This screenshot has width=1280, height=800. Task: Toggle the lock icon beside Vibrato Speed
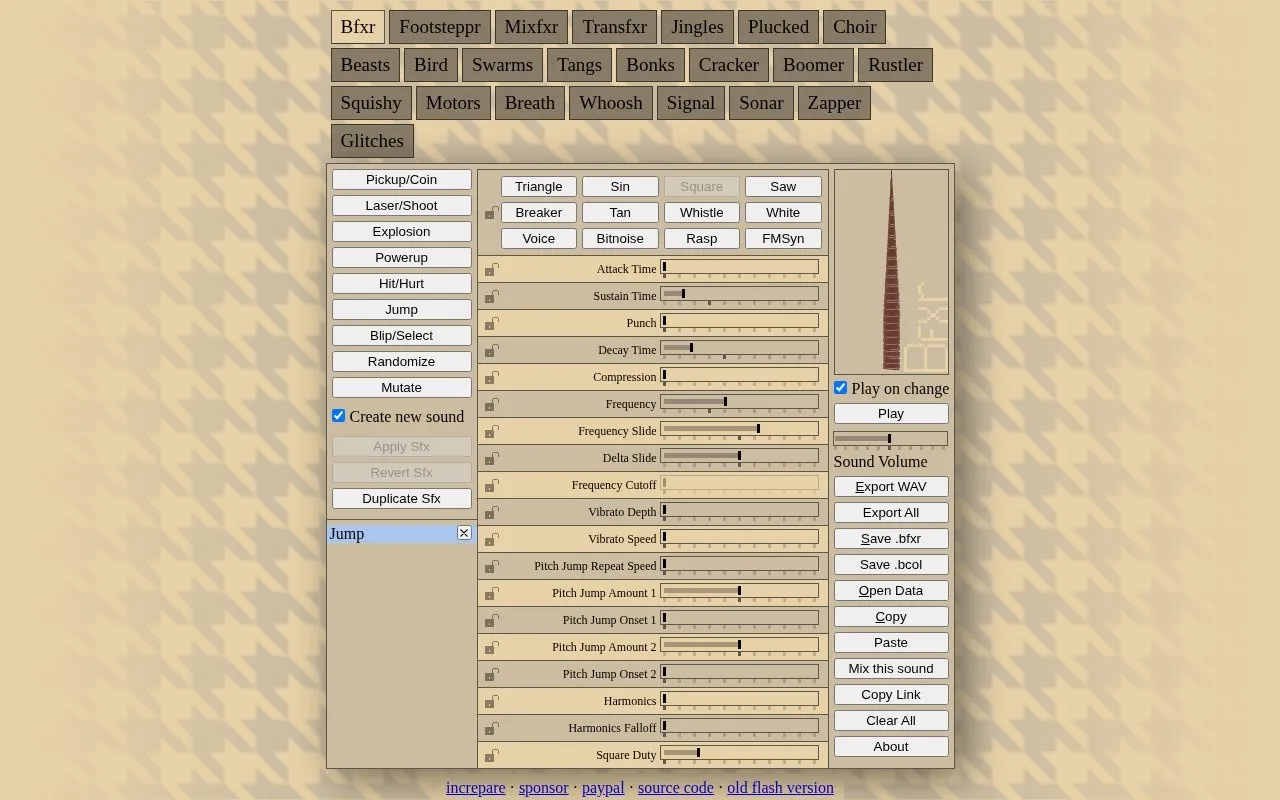[x=492, y=540]
